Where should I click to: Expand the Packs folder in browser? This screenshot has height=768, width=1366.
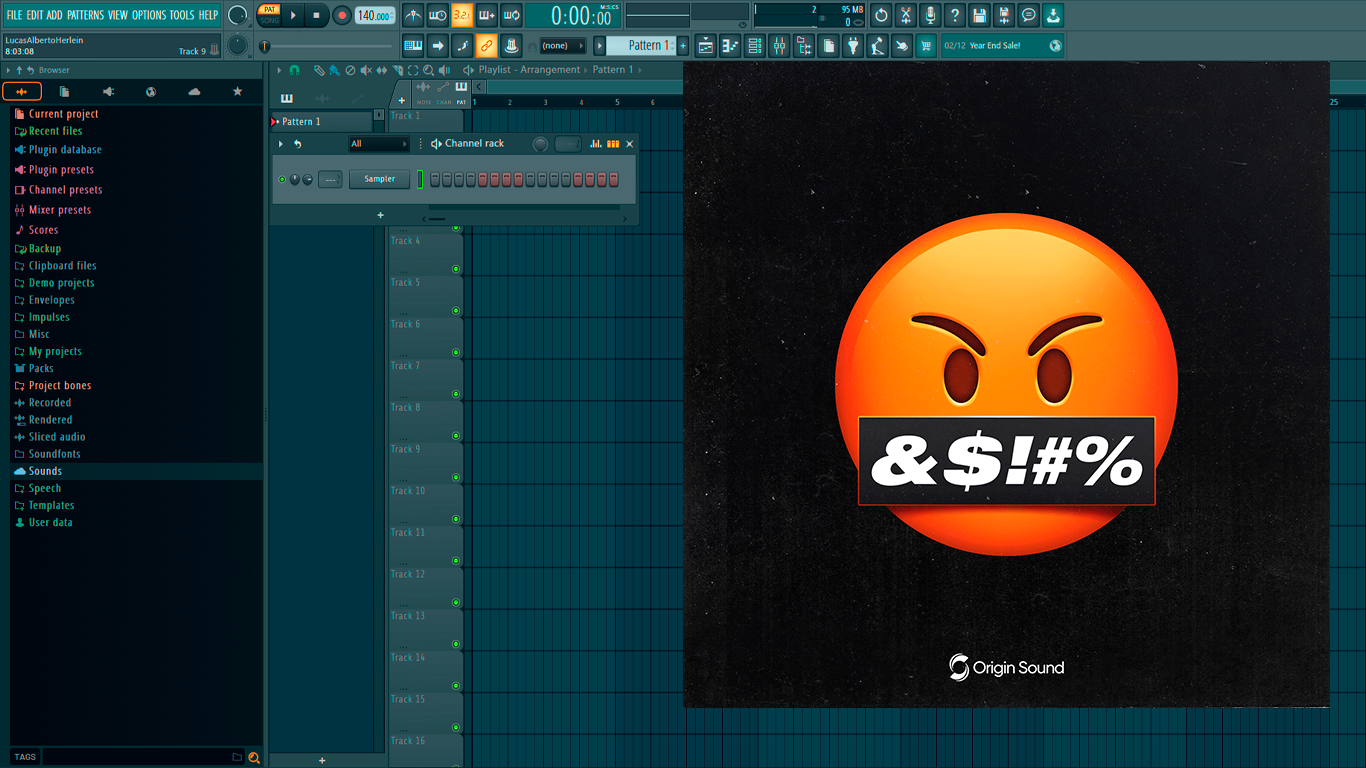(x=41, y=368)
